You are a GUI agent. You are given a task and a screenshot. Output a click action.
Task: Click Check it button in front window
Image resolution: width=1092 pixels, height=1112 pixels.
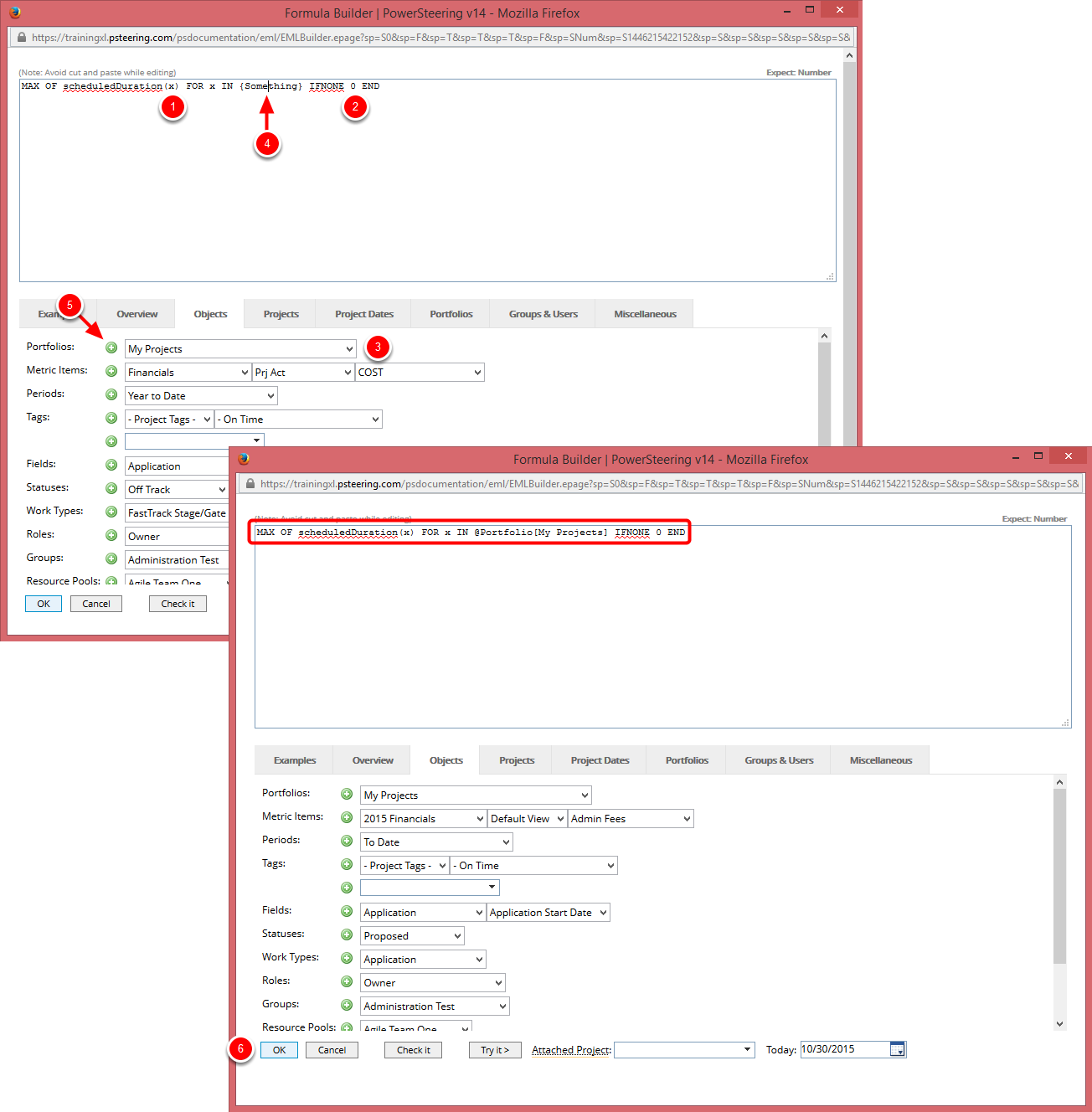pyautogui.click(x=414, y=1050)
